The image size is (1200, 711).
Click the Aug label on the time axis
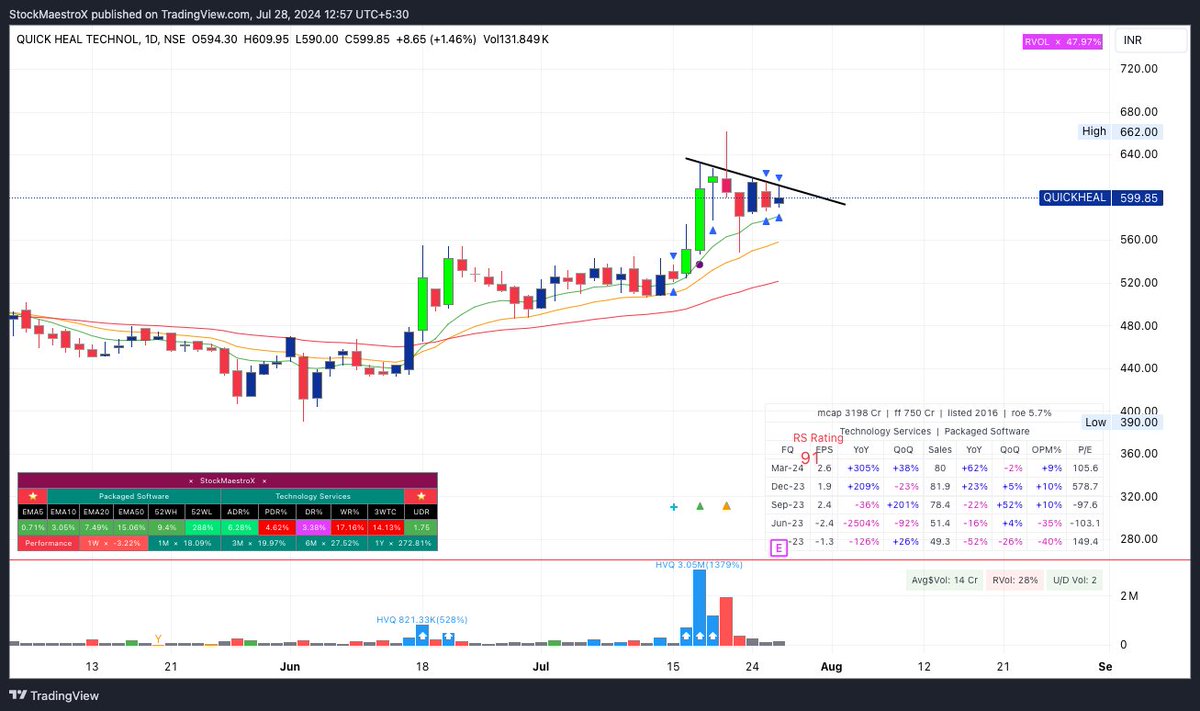[x=832, y=666]
